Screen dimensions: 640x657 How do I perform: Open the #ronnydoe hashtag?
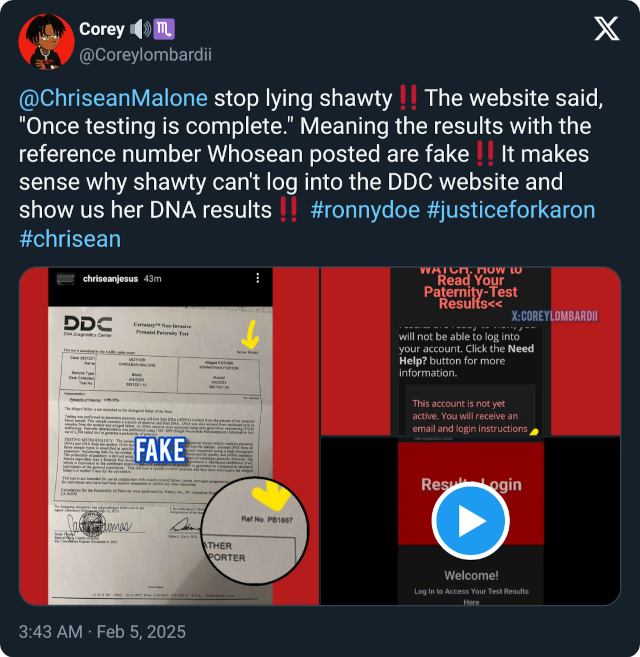point(365,210)
